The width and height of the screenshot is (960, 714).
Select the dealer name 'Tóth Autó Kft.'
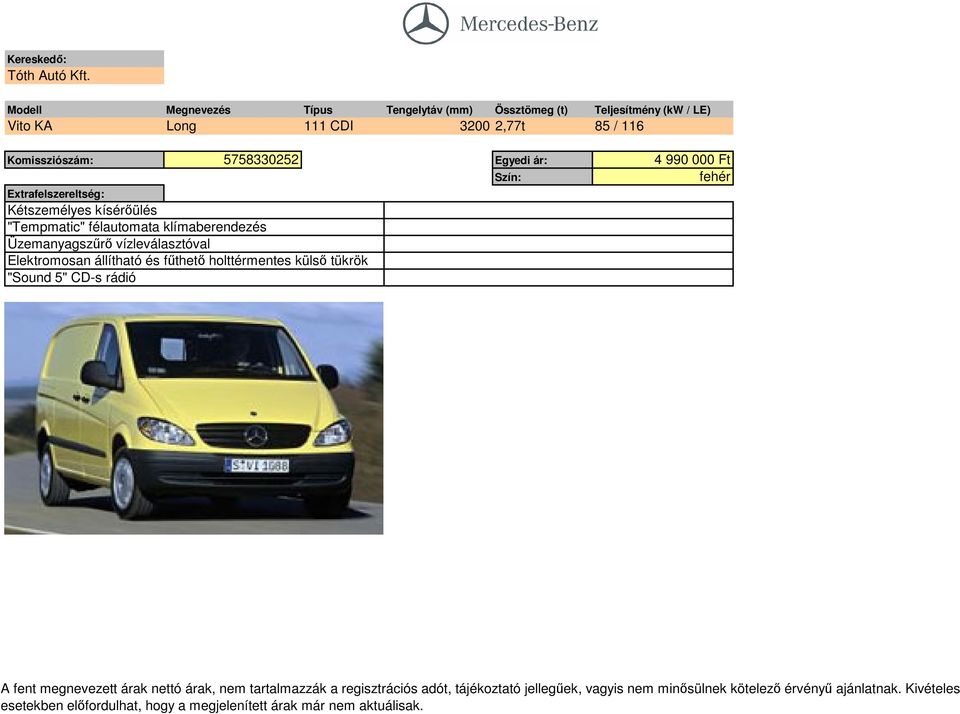pos(84,76)
